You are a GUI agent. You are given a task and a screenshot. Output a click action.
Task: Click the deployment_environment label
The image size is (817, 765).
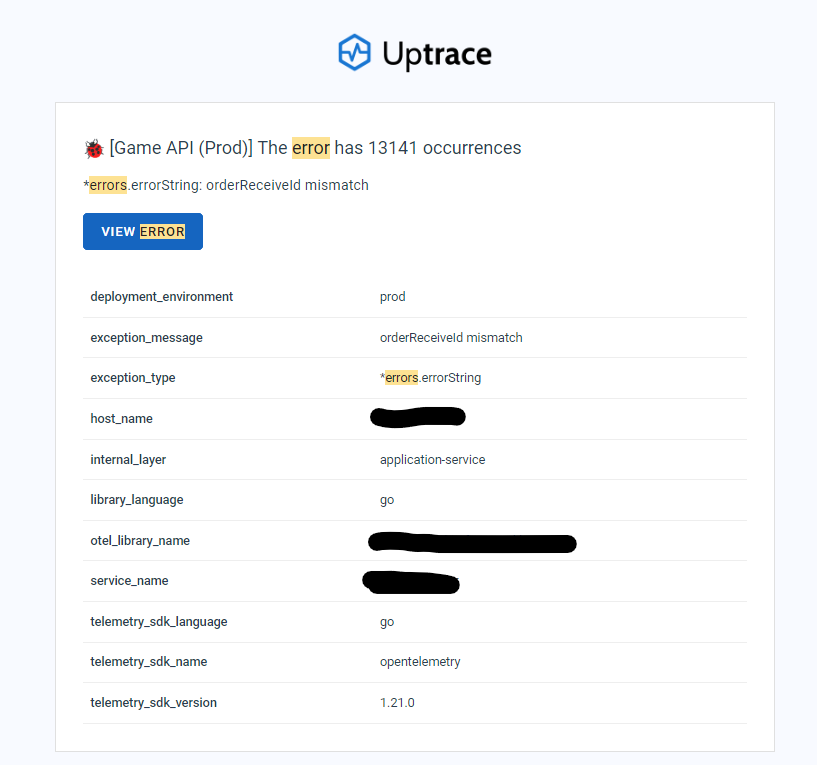[x=162, y=297]
